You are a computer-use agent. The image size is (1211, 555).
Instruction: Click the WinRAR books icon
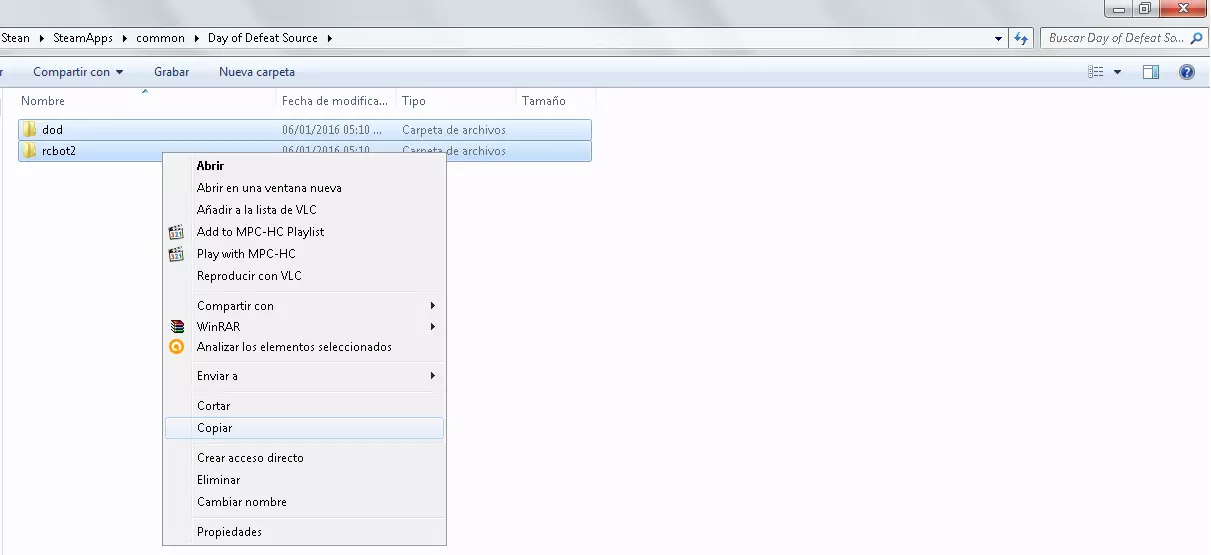click(177, 327)
